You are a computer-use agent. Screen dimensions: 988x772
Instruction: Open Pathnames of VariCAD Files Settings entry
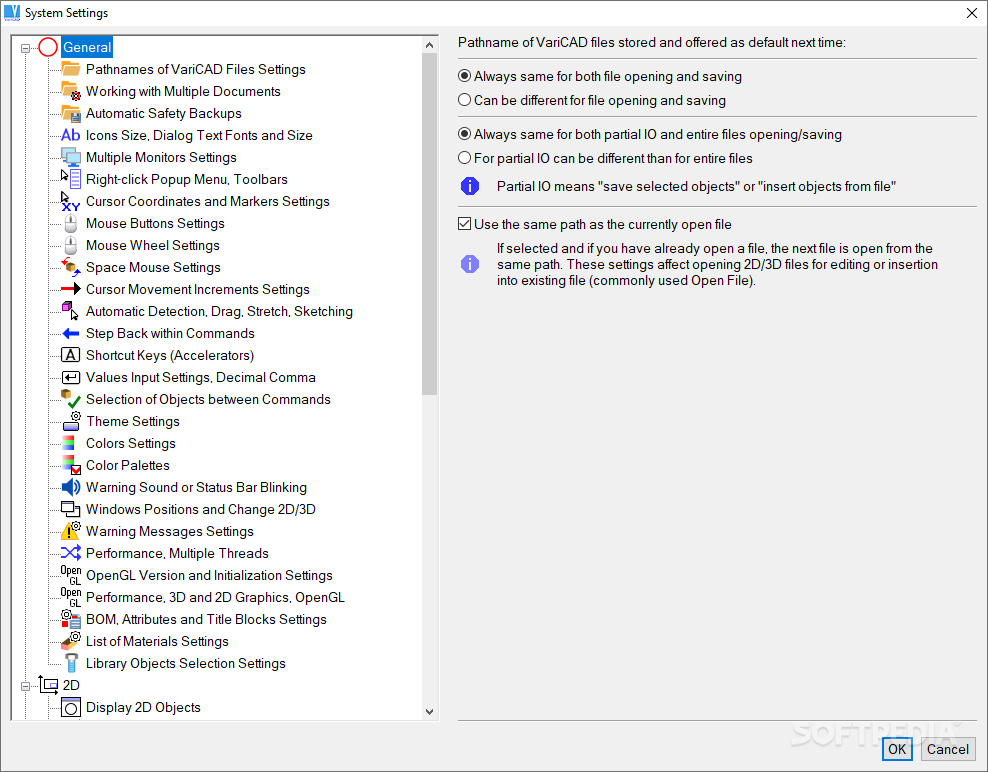pyautogui.click(x=196, y=69)
